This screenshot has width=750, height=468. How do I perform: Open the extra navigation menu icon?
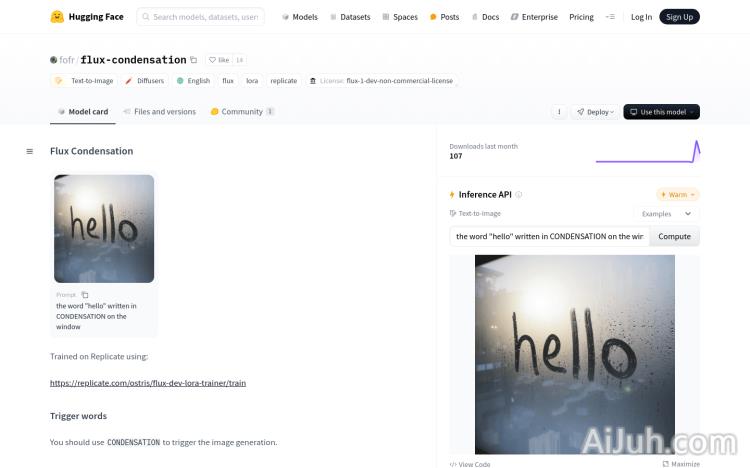(x=610, y=17)
